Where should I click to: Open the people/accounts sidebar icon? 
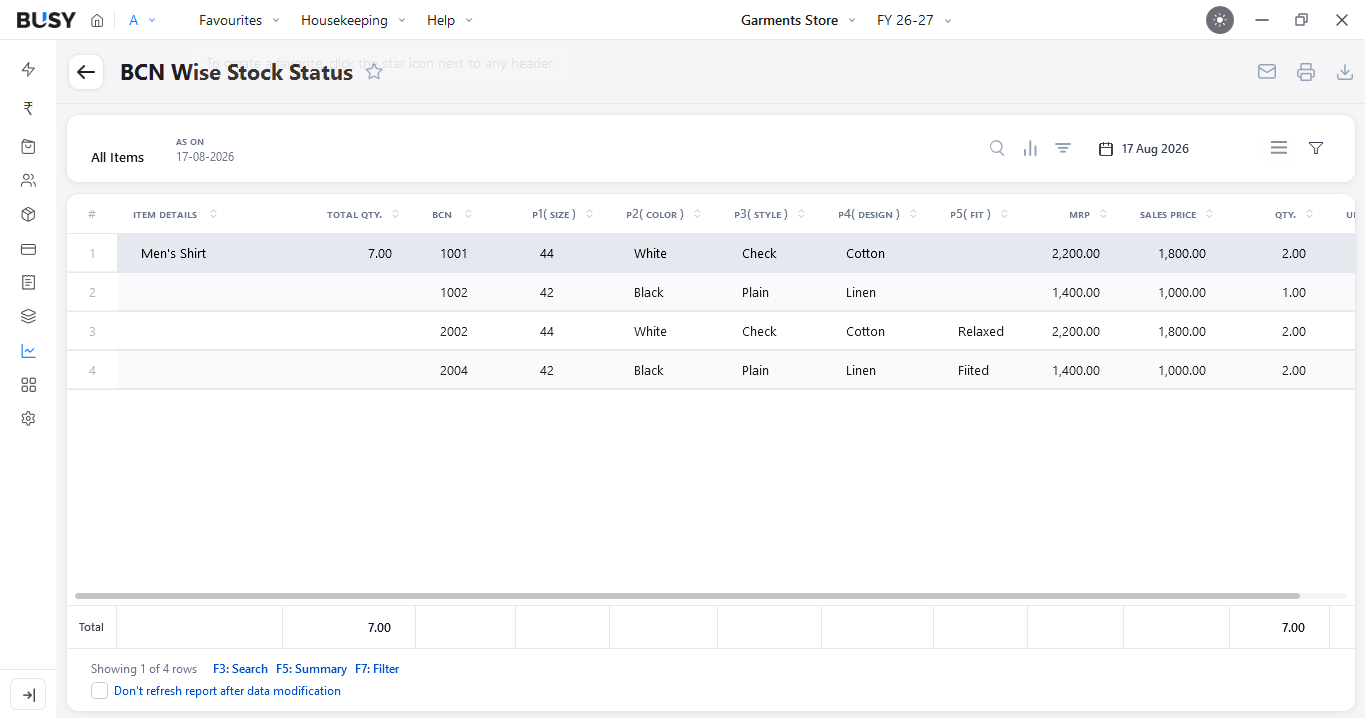tap(28, 181)
